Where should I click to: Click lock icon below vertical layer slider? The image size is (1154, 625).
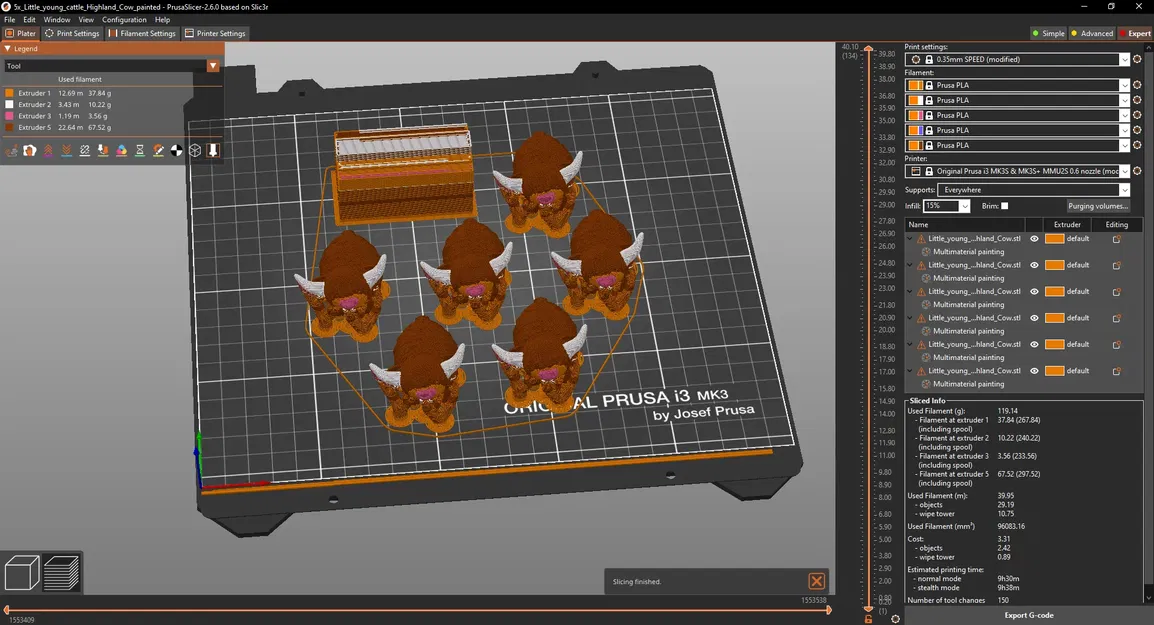868,619
